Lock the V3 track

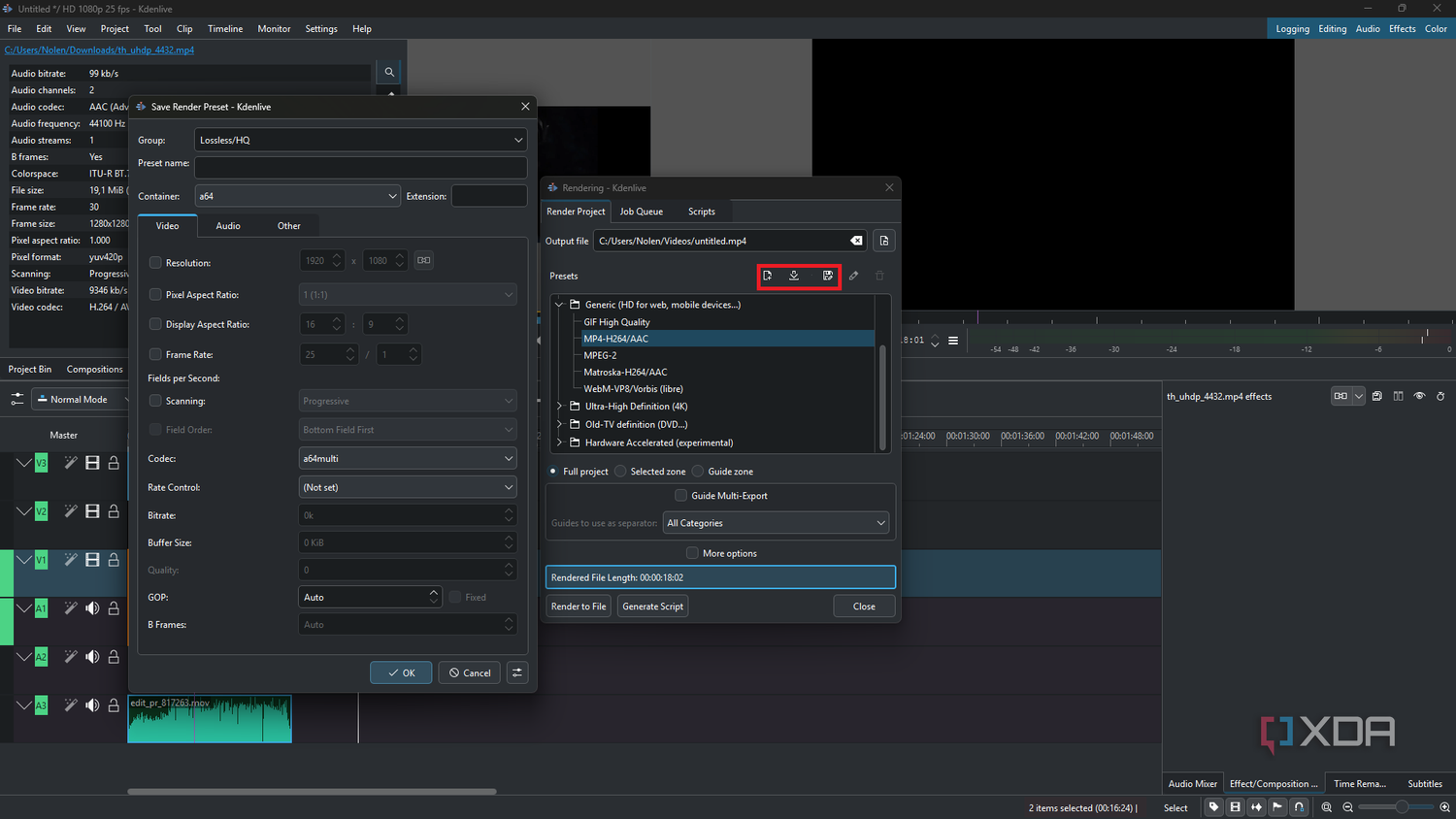[x=114, y=463]
